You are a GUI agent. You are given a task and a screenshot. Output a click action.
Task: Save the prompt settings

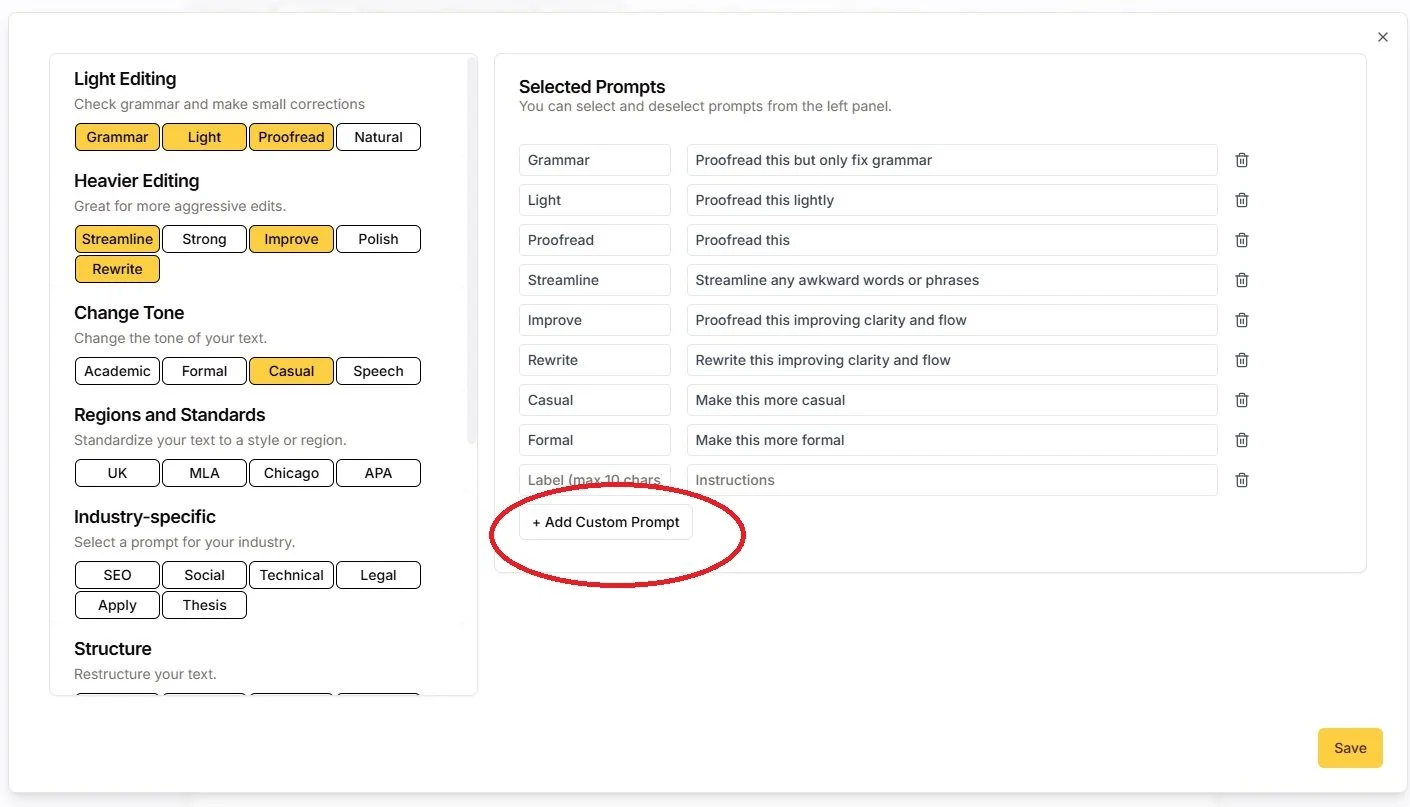coord(1350,747)
